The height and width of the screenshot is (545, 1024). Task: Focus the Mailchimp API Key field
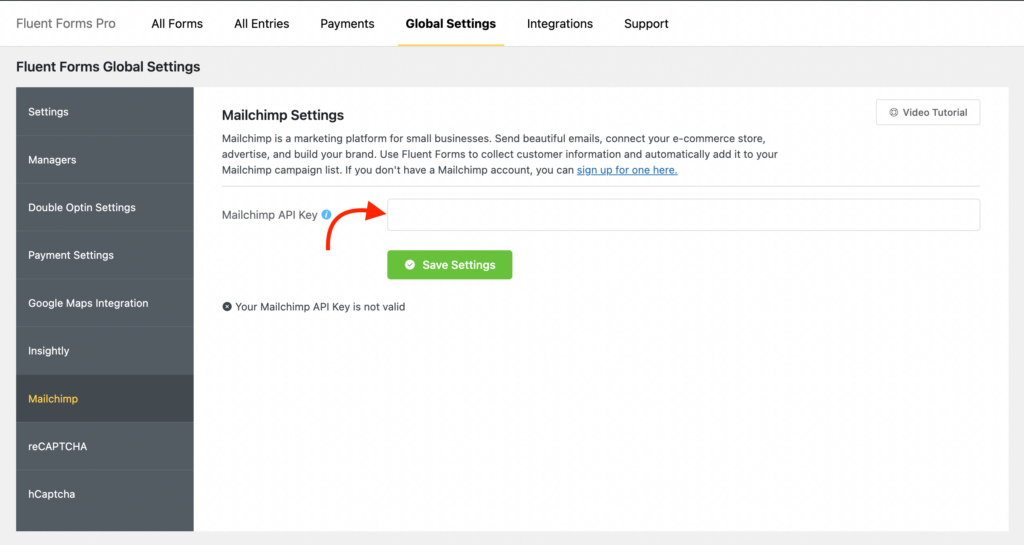pyautogui.click(x=683, y=215)
